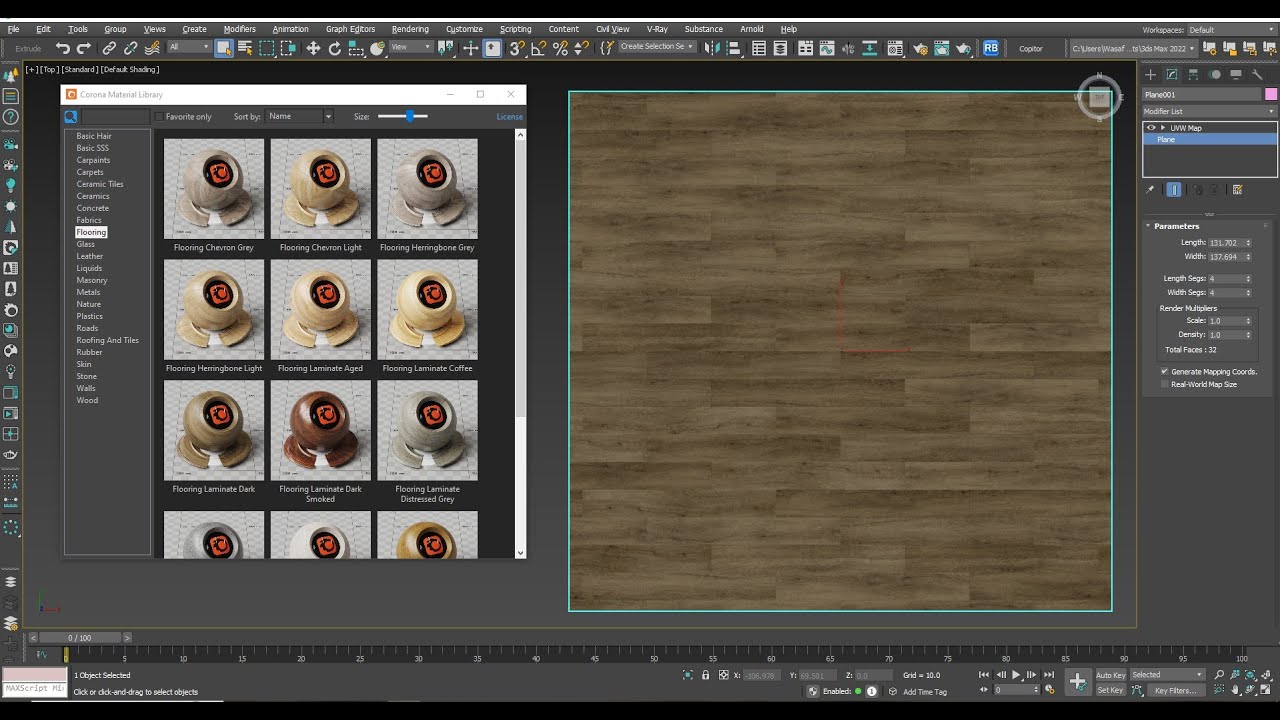Viewport: 1280px width, 720px height.
Task: Click Add Time Tag in the status bar
Action: pyautogui.click(x=925, y=691)
